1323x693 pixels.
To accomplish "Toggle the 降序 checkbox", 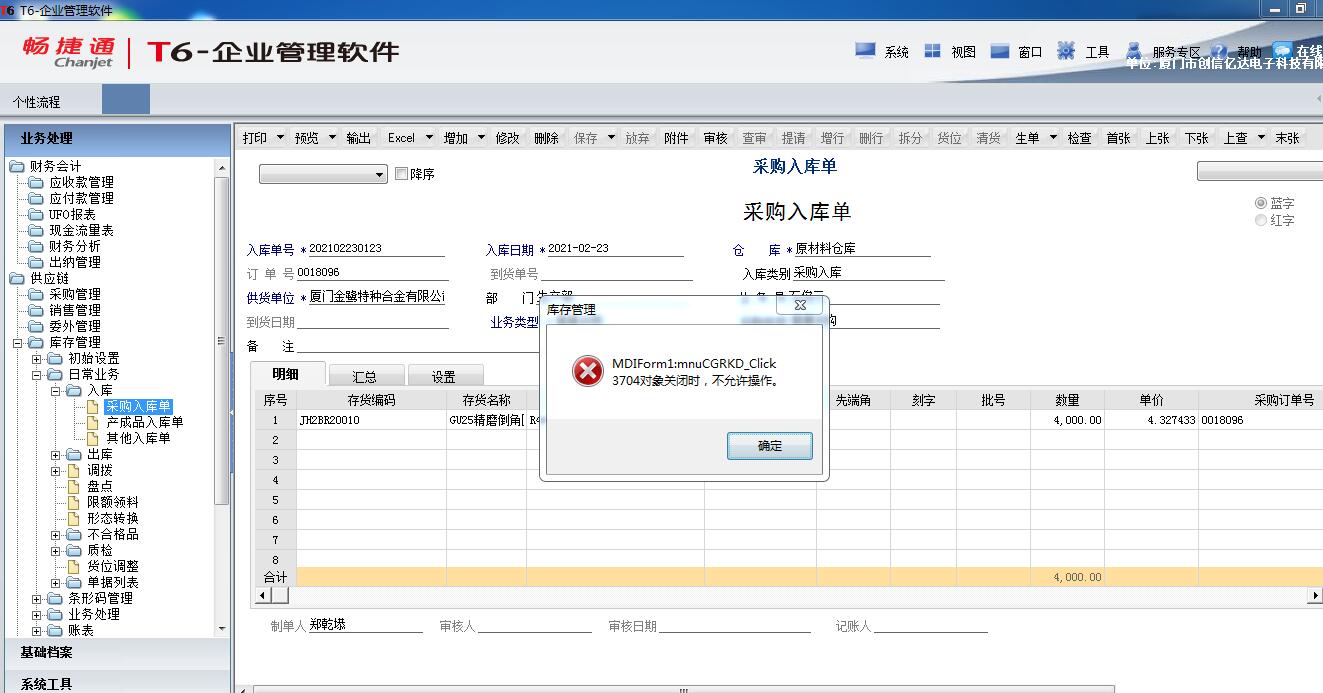I will (402, 174).
